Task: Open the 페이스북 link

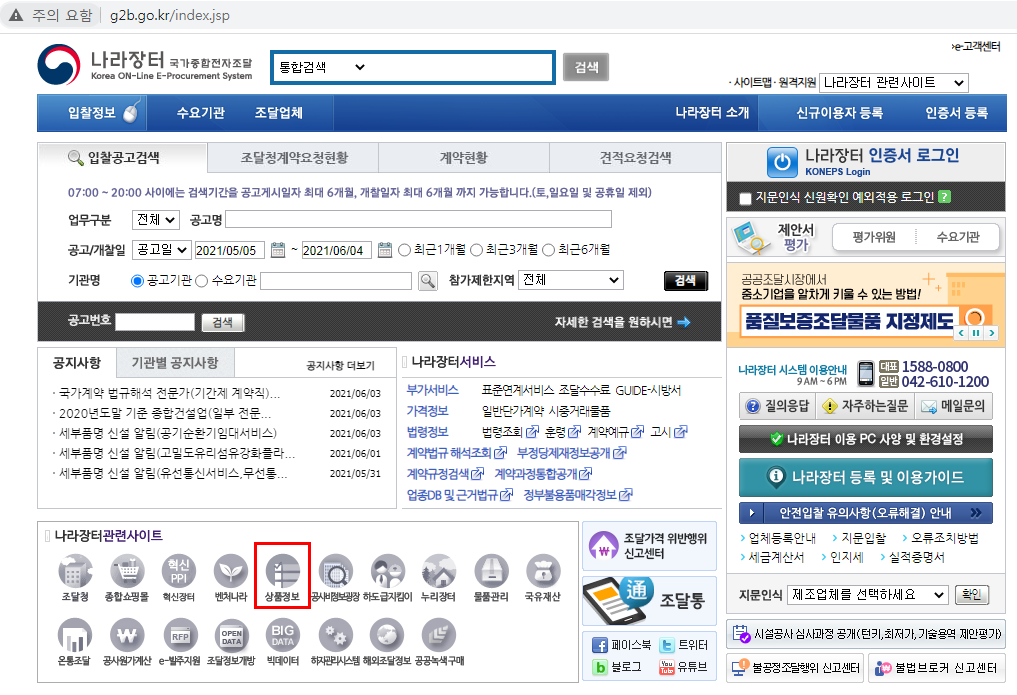Action: click(621, 645)
